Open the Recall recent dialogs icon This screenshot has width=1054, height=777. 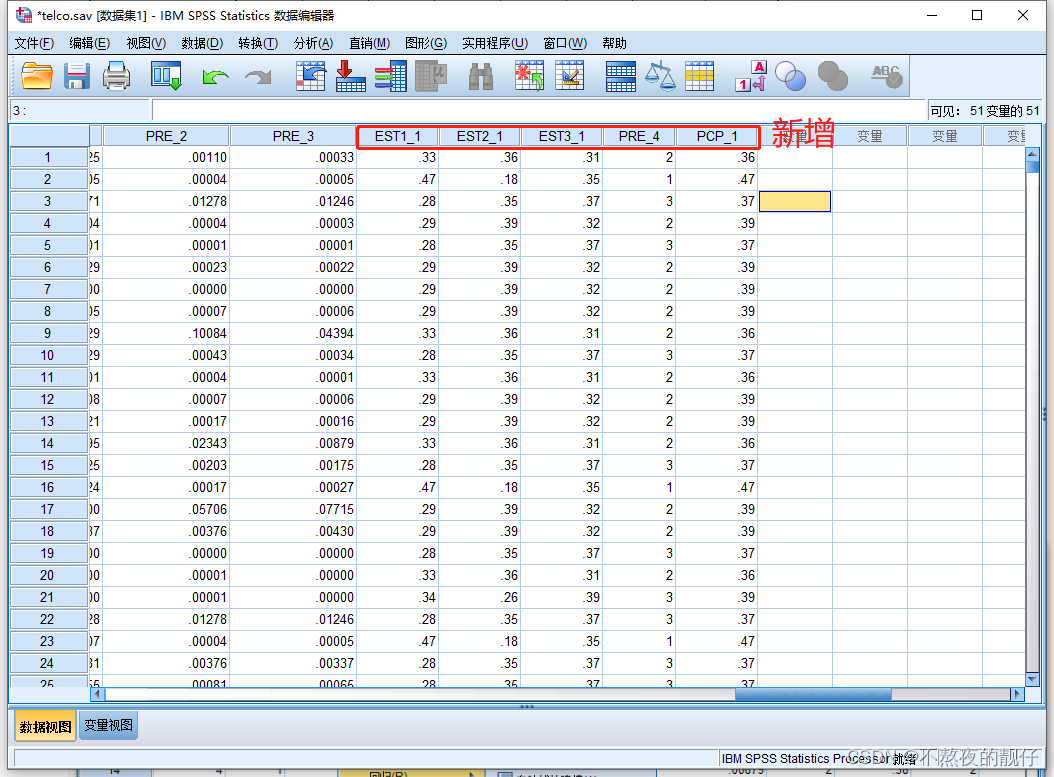(x=166, y=76)
